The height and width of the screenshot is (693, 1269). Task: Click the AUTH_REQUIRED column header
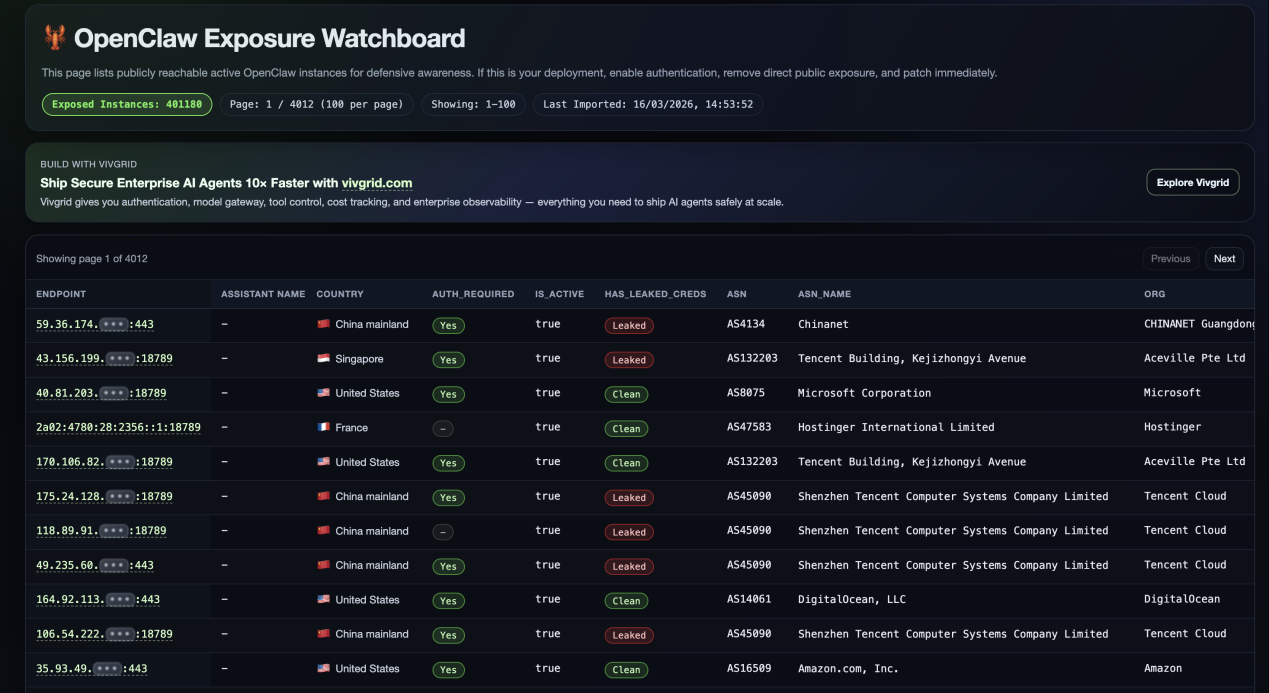point(473,294)
